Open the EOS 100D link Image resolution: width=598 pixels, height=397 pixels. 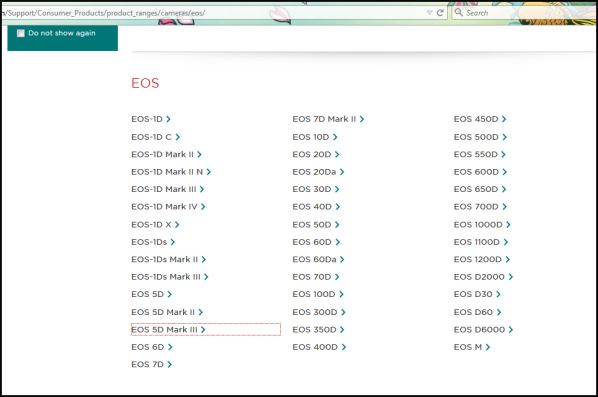318,294
